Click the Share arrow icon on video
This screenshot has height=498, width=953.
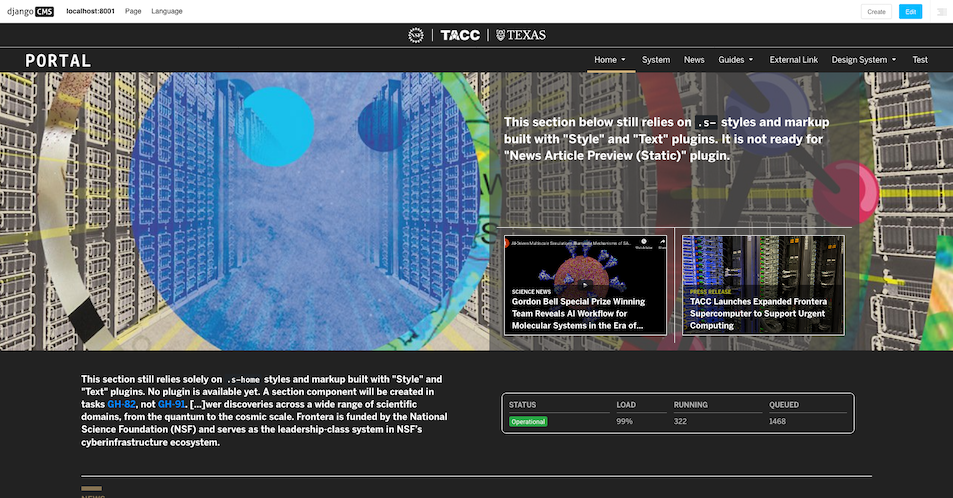tap(662, 243)
